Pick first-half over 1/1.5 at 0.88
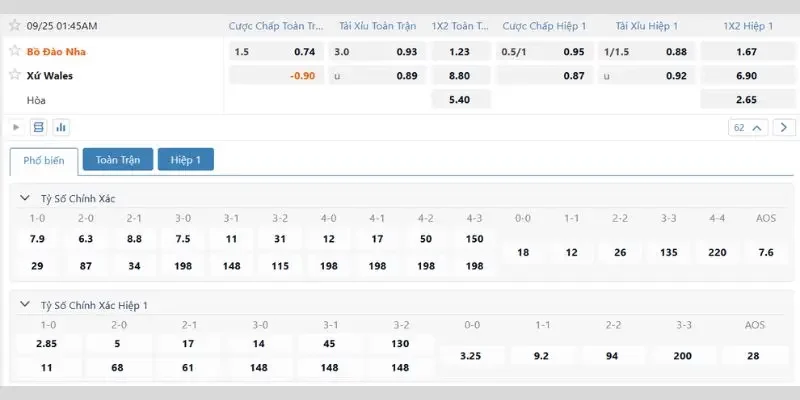Viewport: 800px width, 400px height. click(647, 52)
